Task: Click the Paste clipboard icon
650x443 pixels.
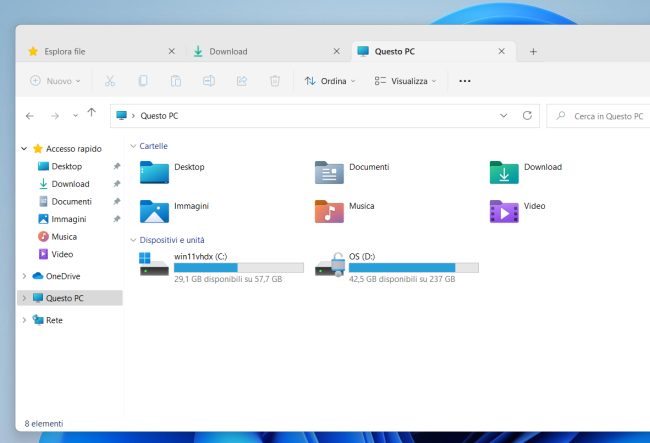Action: (x=176, y=81)
